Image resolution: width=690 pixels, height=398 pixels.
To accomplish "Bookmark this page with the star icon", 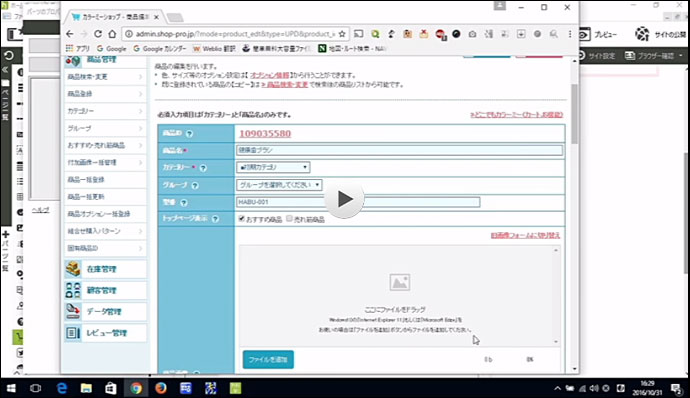I will pos(342,34).
